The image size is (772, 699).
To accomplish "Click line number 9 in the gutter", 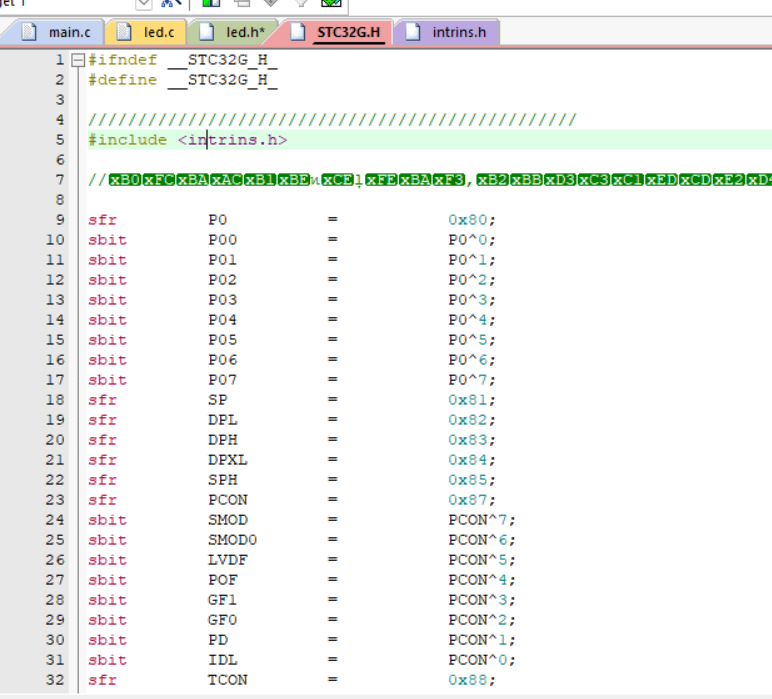I will click(59, 220).
